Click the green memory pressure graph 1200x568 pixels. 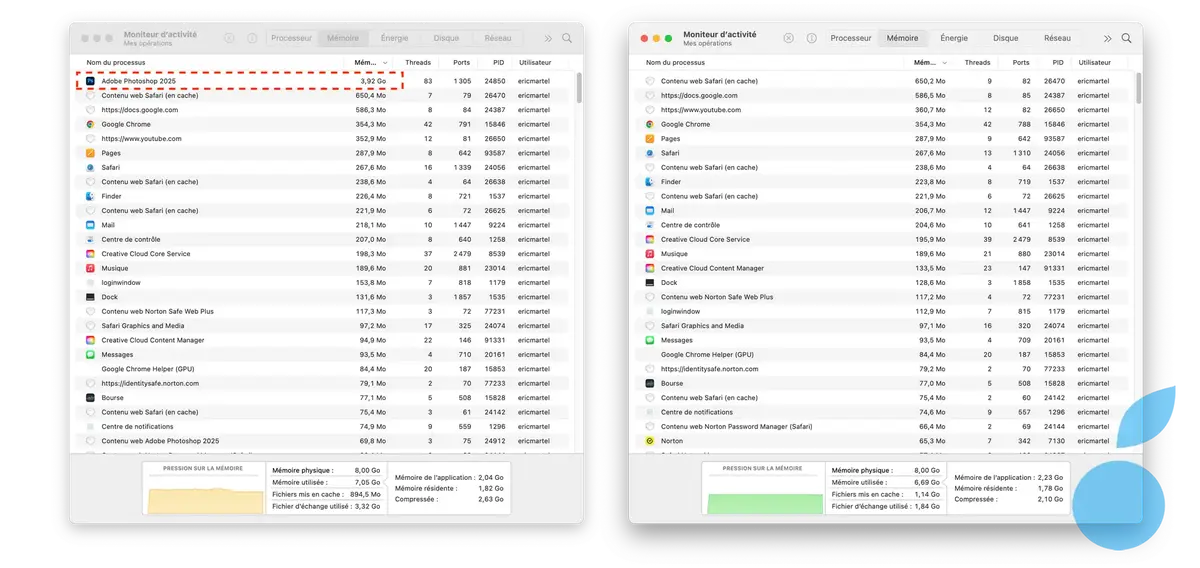click(x=764, y=502)
